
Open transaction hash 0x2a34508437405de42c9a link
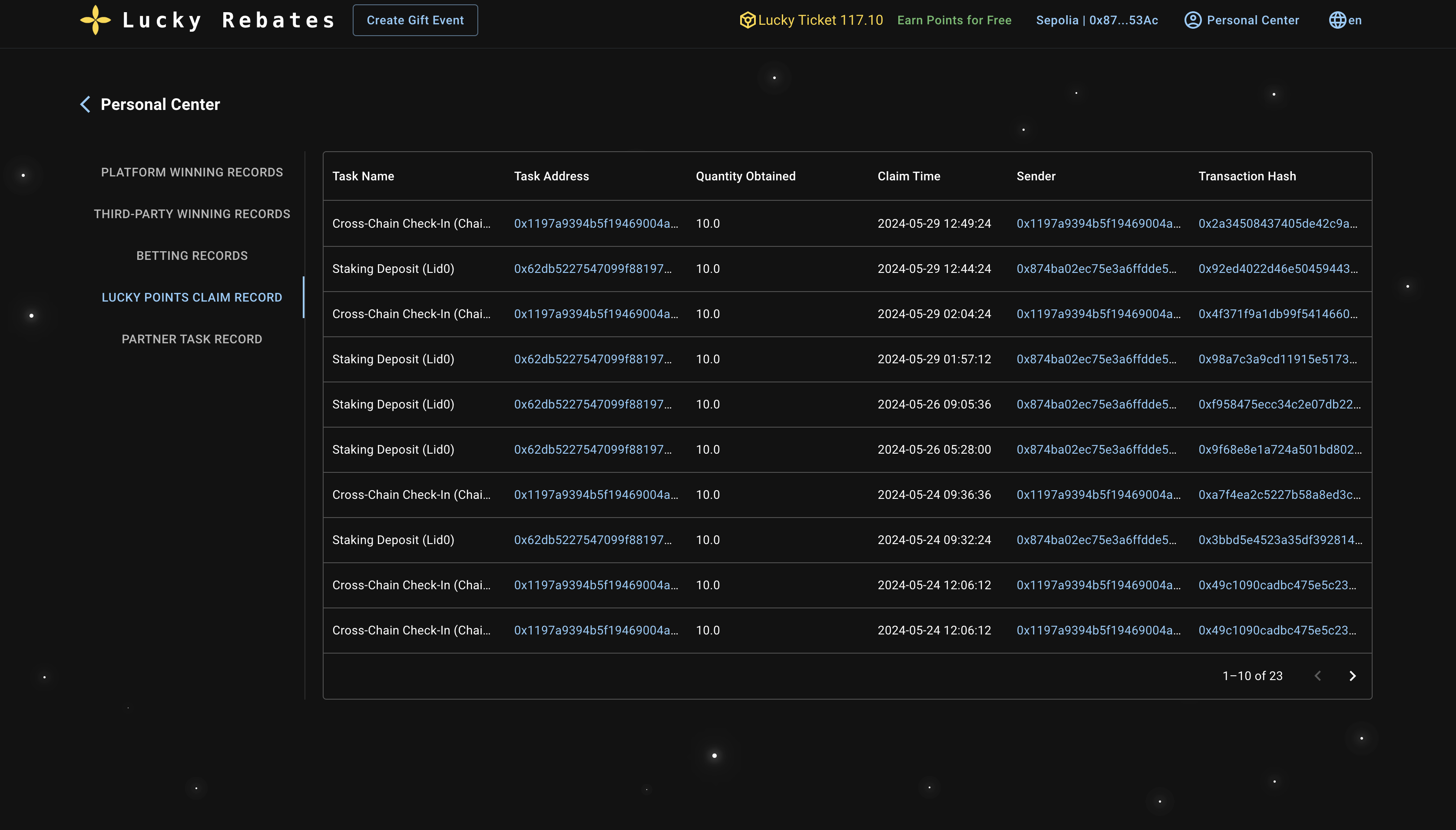(x=1277, y=223)
